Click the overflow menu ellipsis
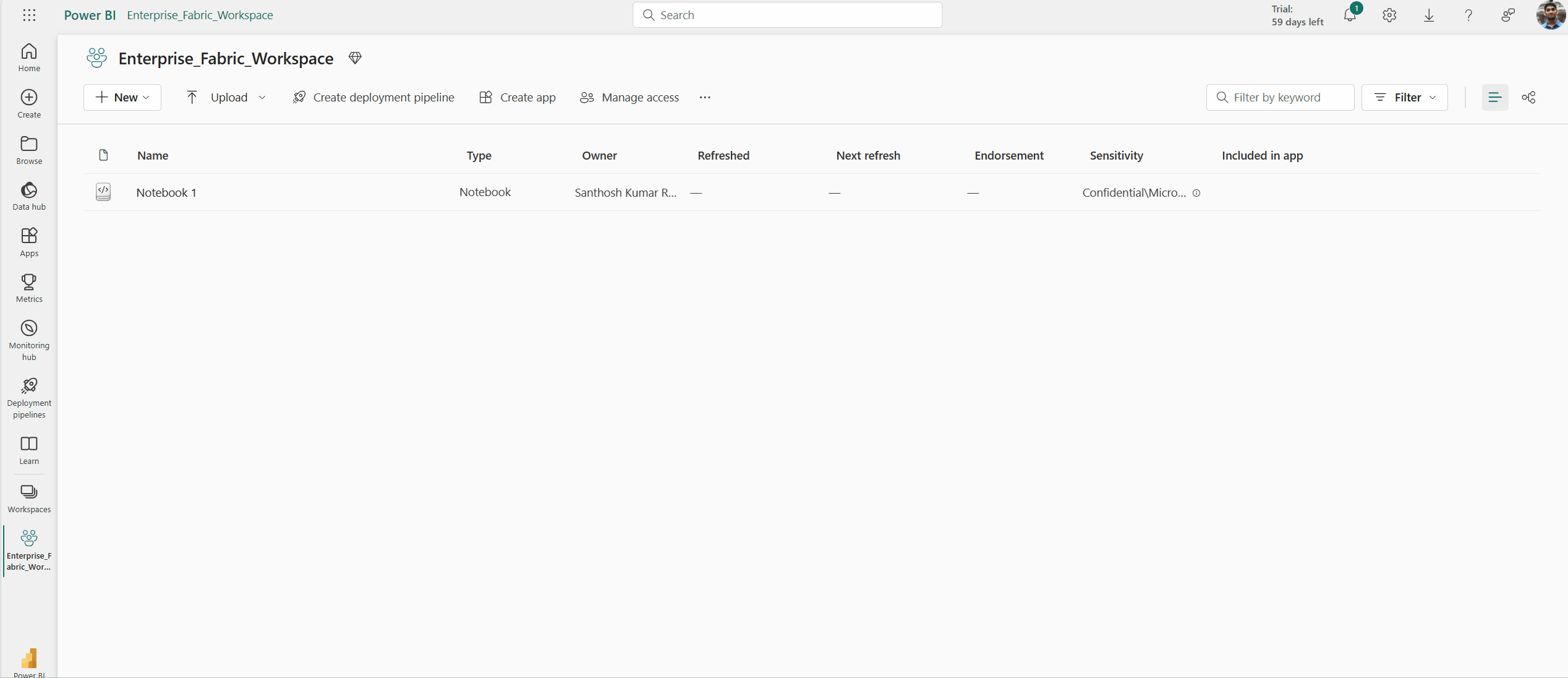Screen dimensions: 1568x678 pos(705,97)
